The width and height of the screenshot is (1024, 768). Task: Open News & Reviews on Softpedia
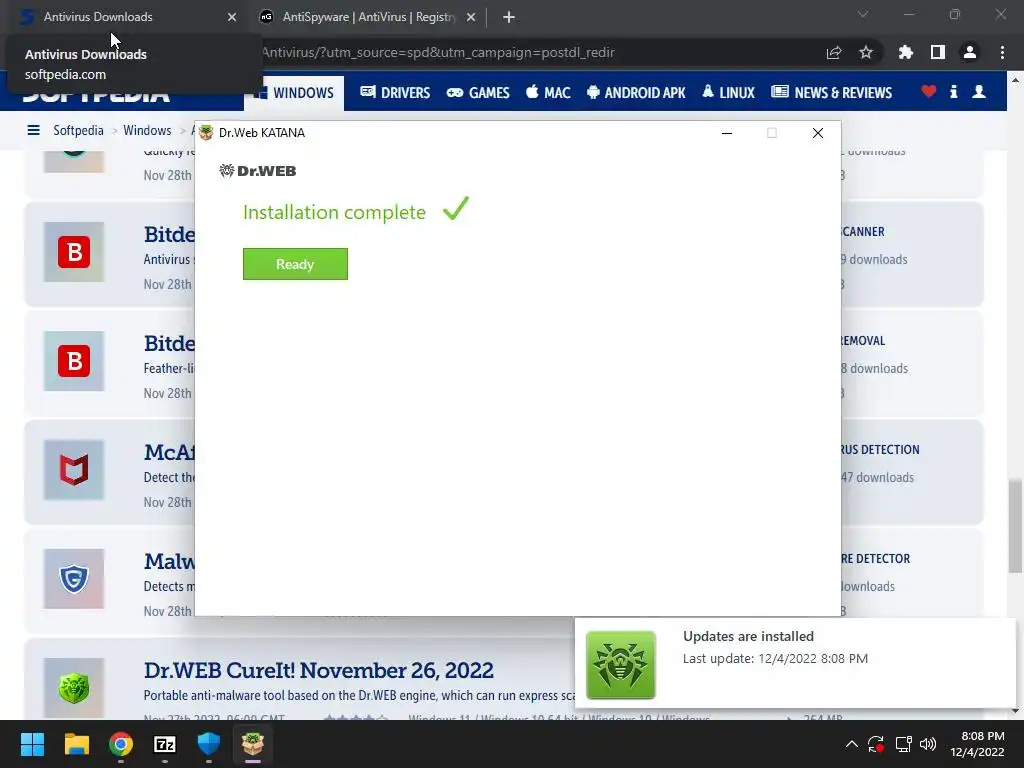831,93
